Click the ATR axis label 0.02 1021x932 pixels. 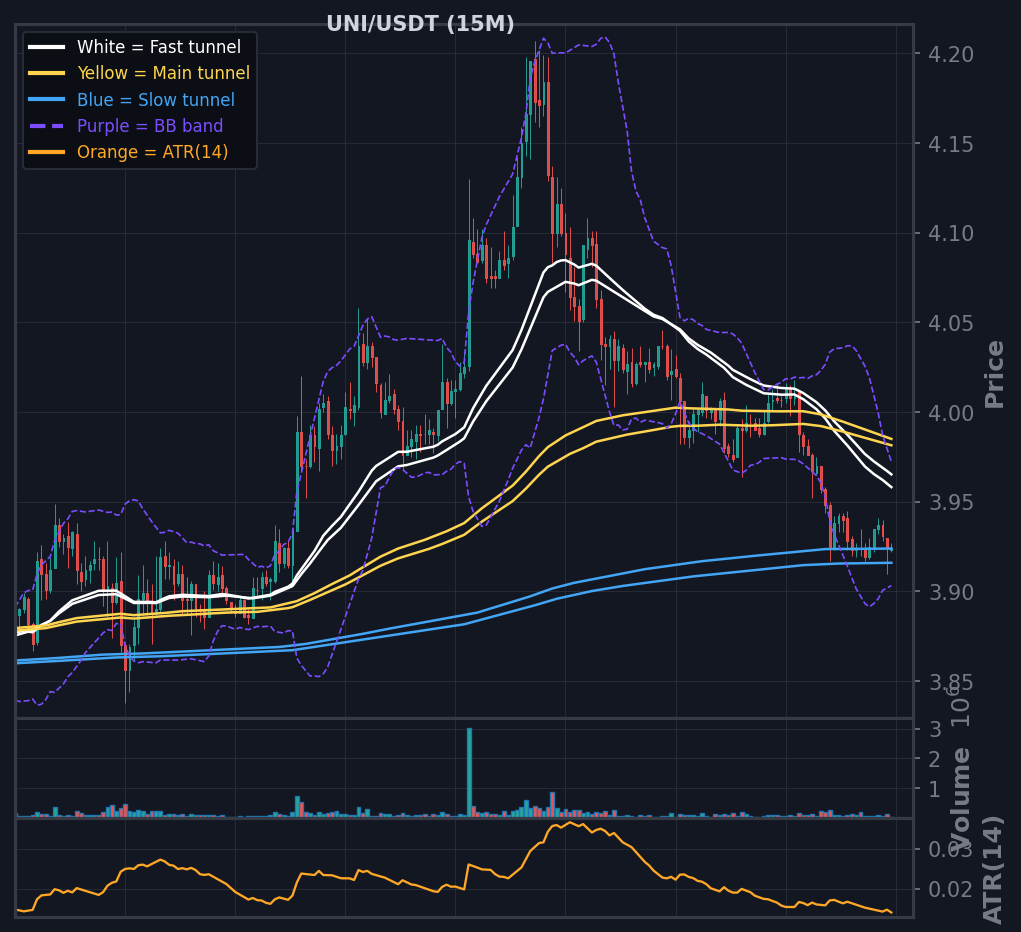pos(951,890)
